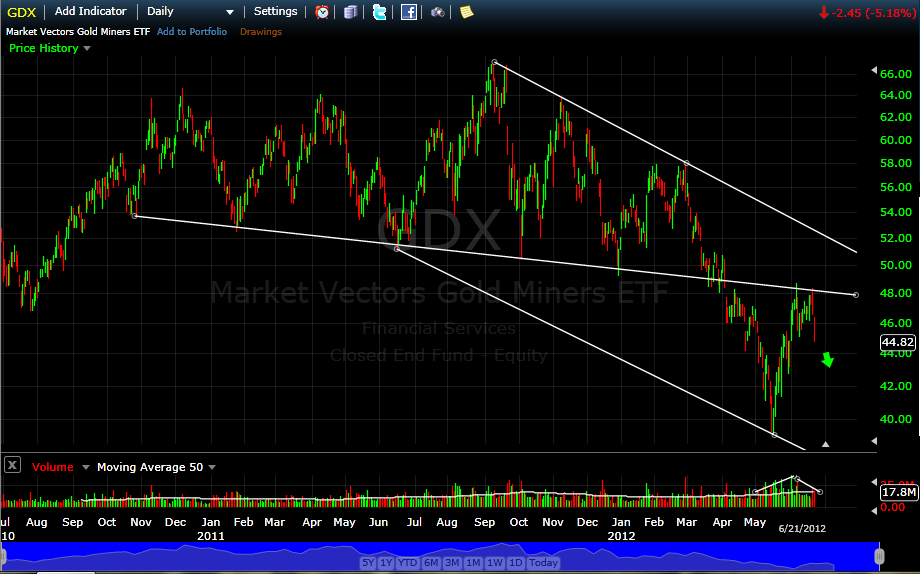Expand the Volume dropdown arrow
920x574 pixels.
(86, 467)
